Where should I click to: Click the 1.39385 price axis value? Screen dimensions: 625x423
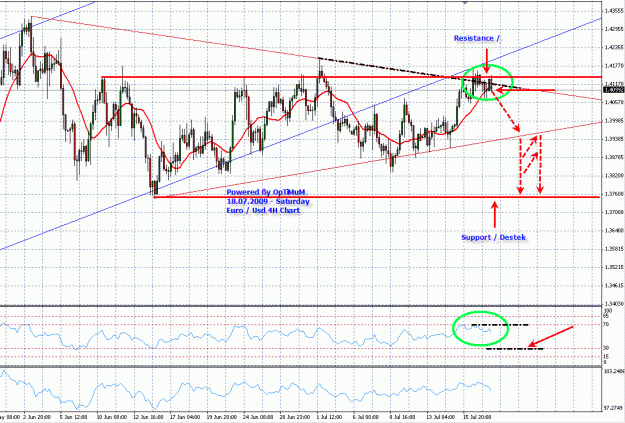614,139
